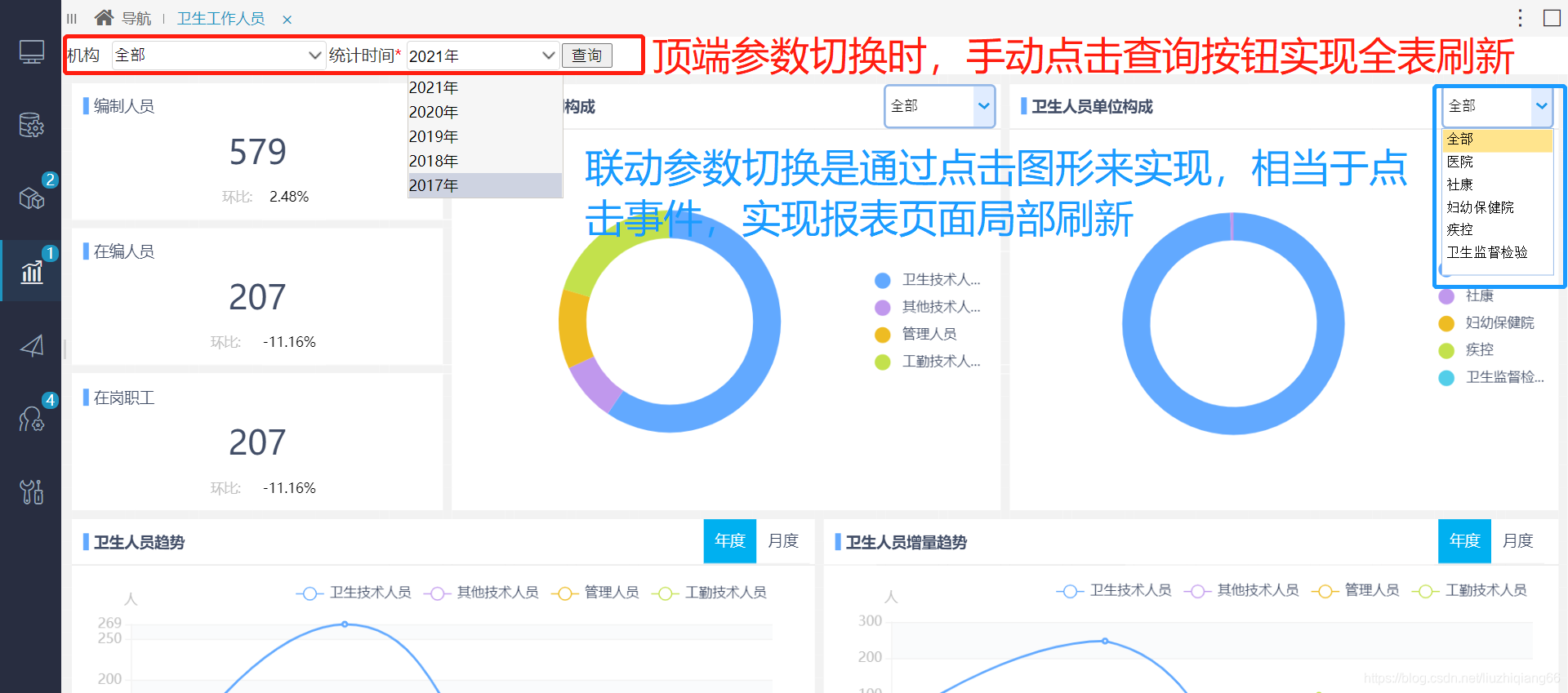
Task: Click the home navigation icon
Action: pos(104,17)
